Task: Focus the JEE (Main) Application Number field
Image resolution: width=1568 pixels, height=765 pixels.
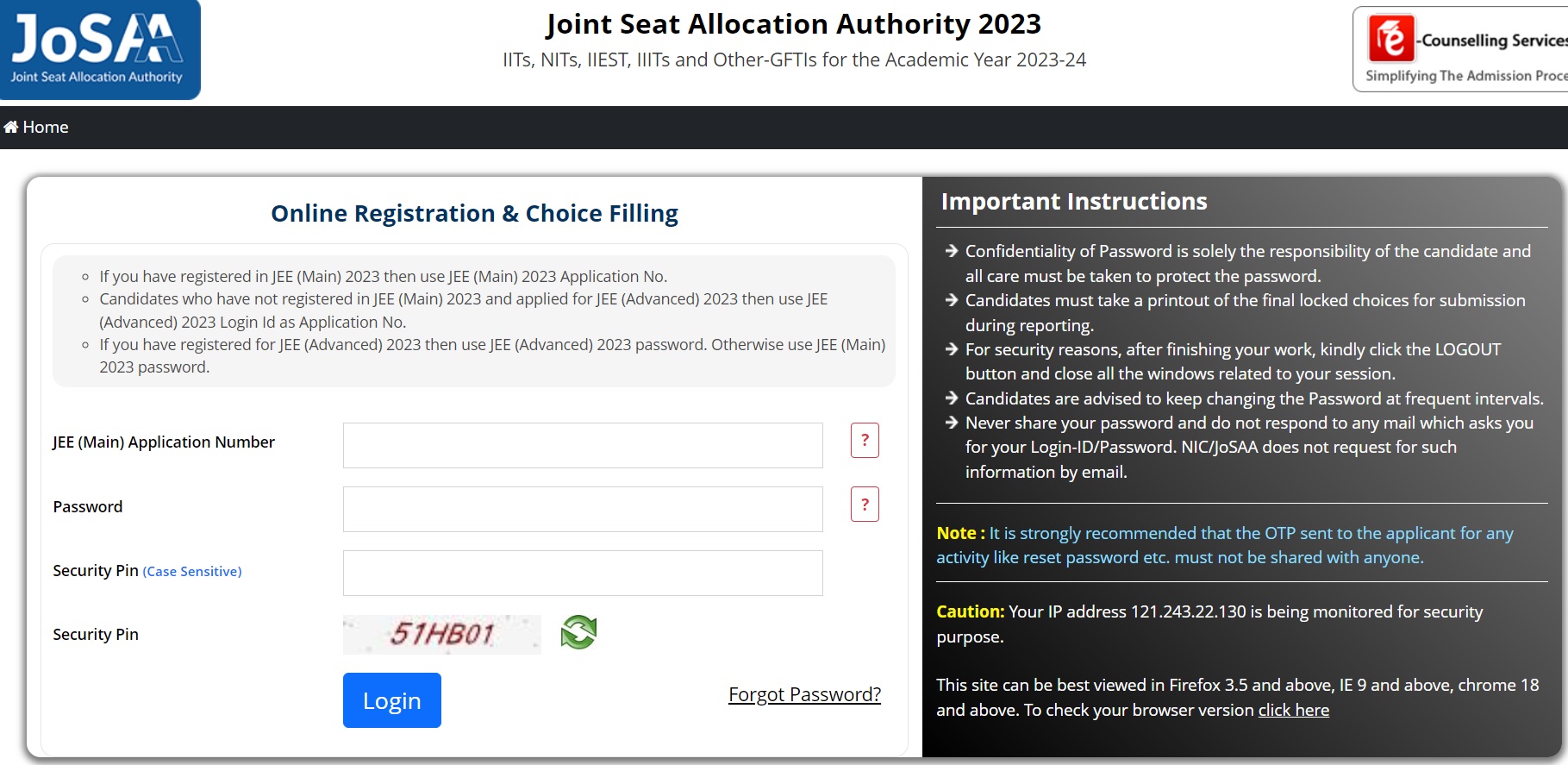Action: pos(583,445)
